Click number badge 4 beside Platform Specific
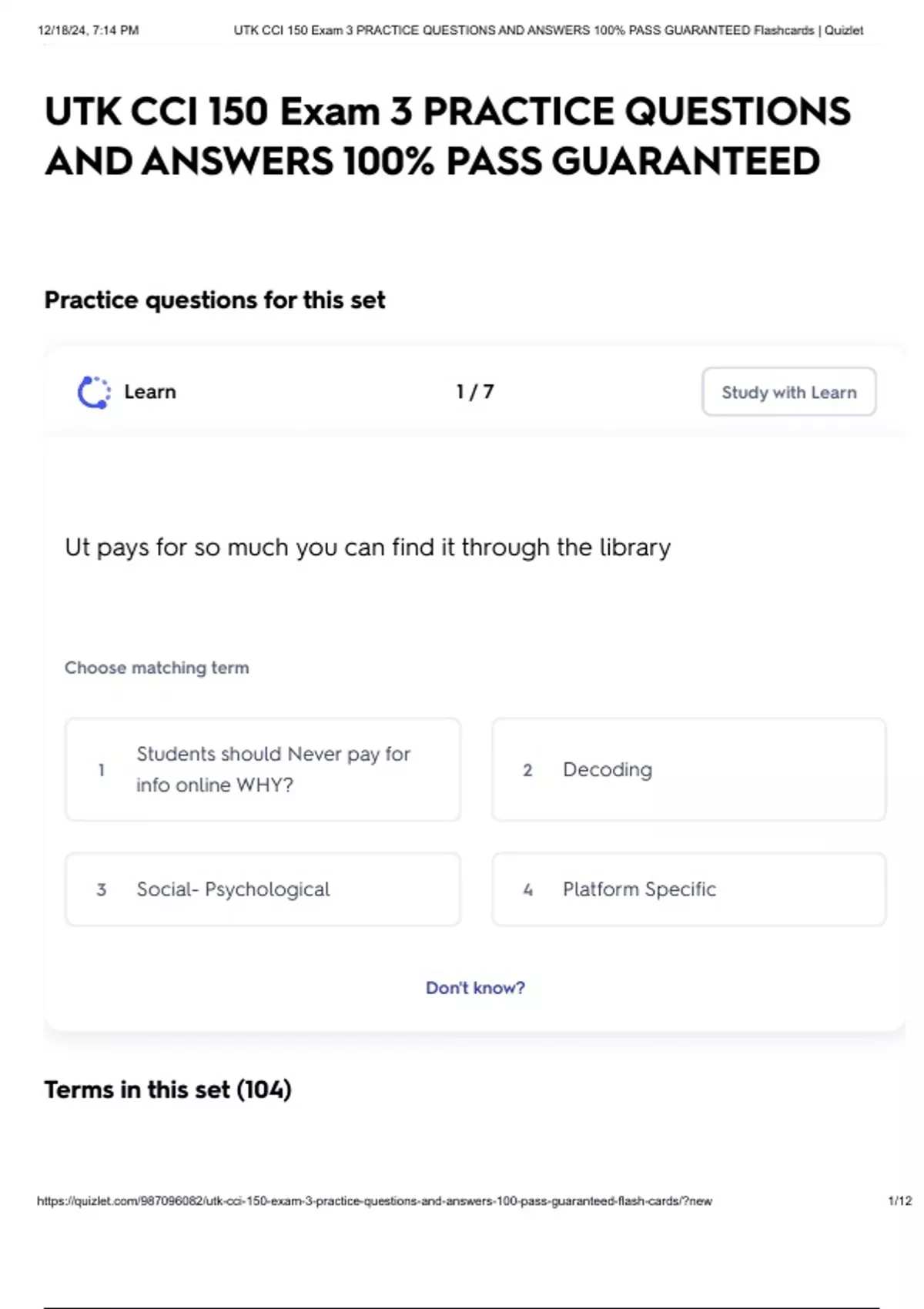Screen dimensions: 924x1309 click(527, 889)
